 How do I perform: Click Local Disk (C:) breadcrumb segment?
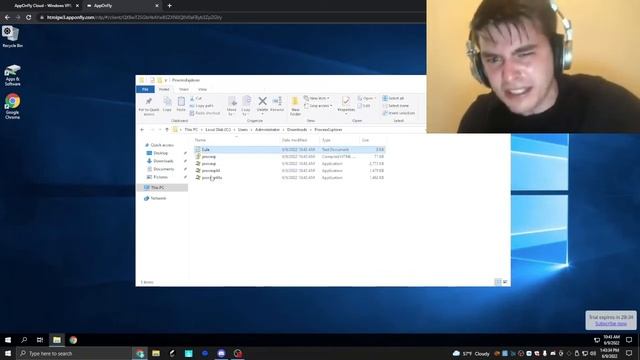(218, 130)
